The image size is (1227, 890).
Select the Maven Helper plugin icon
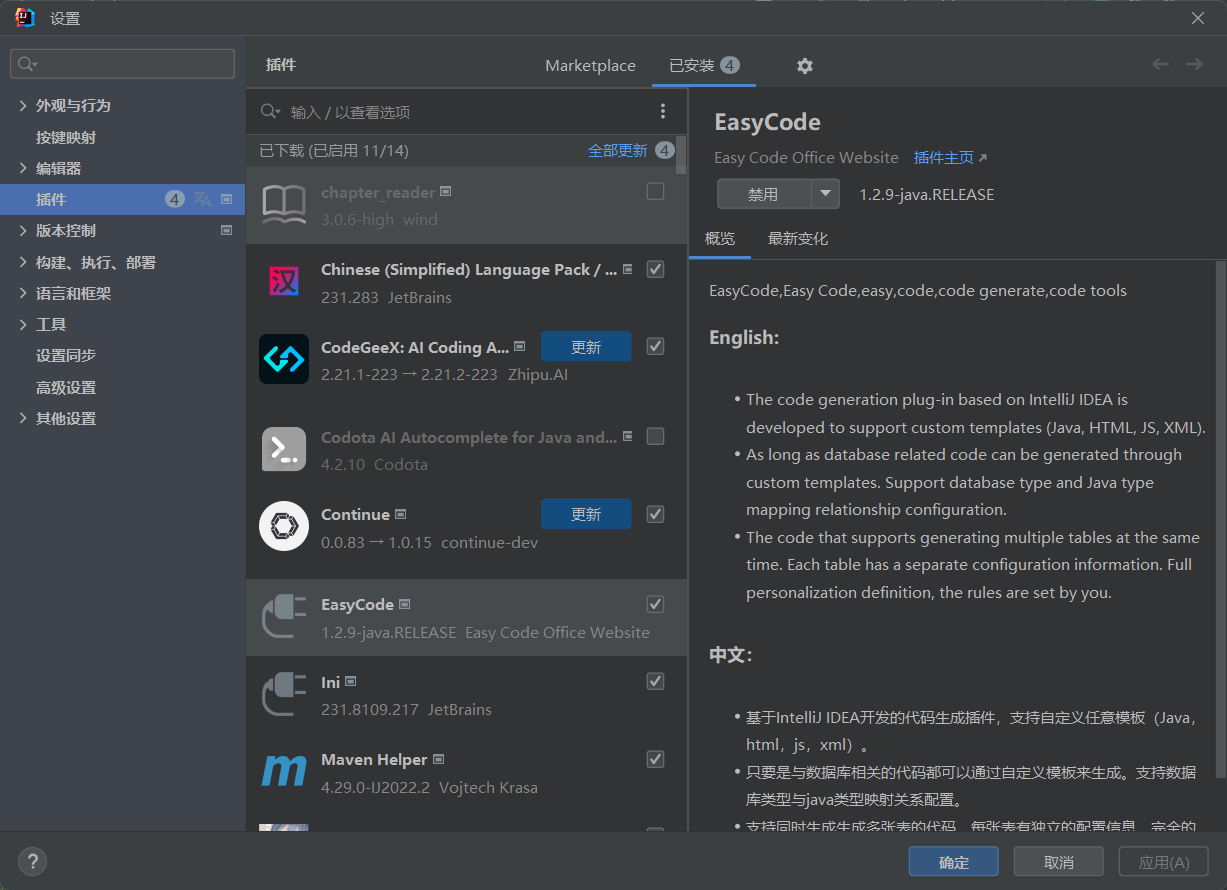(x=284, y=771)
